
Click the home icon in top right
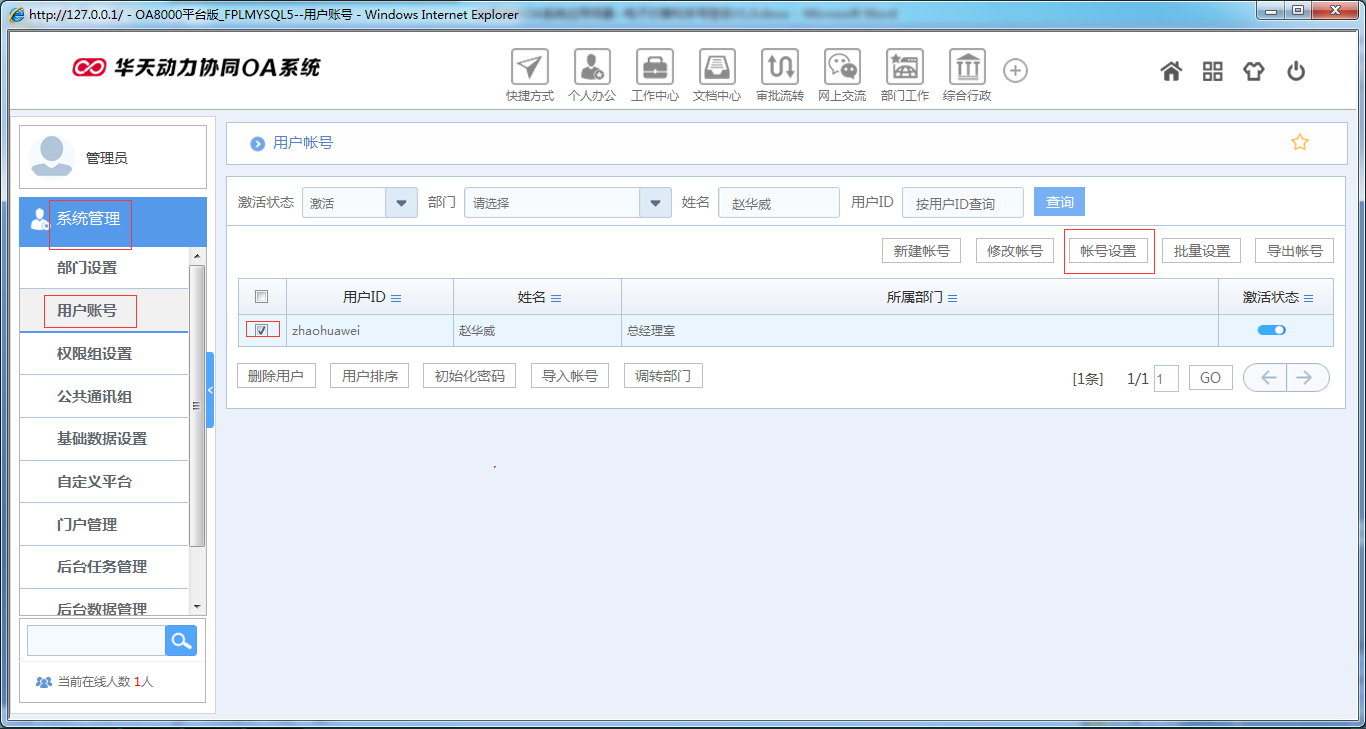tap(1170, 71)
